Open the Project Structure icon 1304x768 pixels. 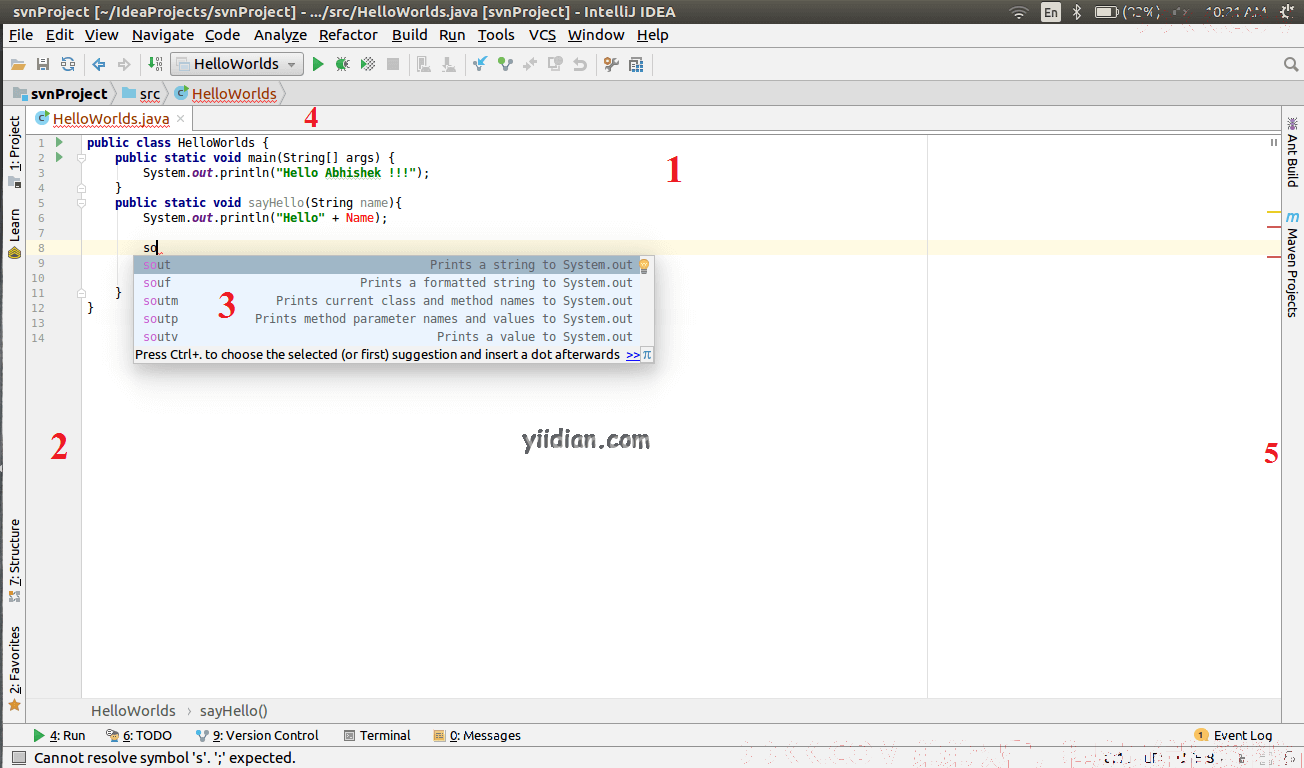point(636,64)
